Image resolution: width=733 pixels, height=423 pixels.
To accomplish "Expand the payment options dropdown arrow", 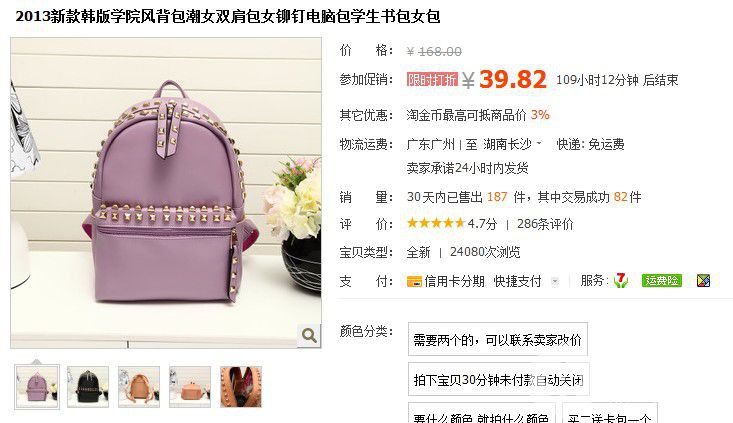I will (x=555, y=281).
